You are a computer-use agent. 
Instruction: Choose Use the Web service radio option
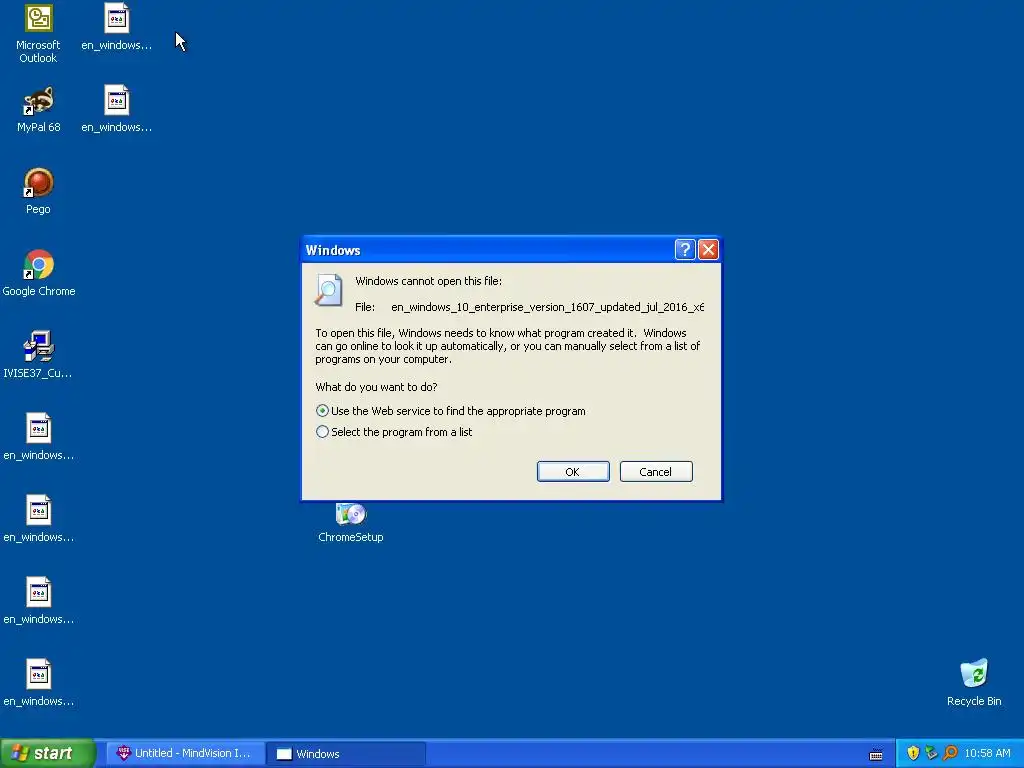point(451,411)
